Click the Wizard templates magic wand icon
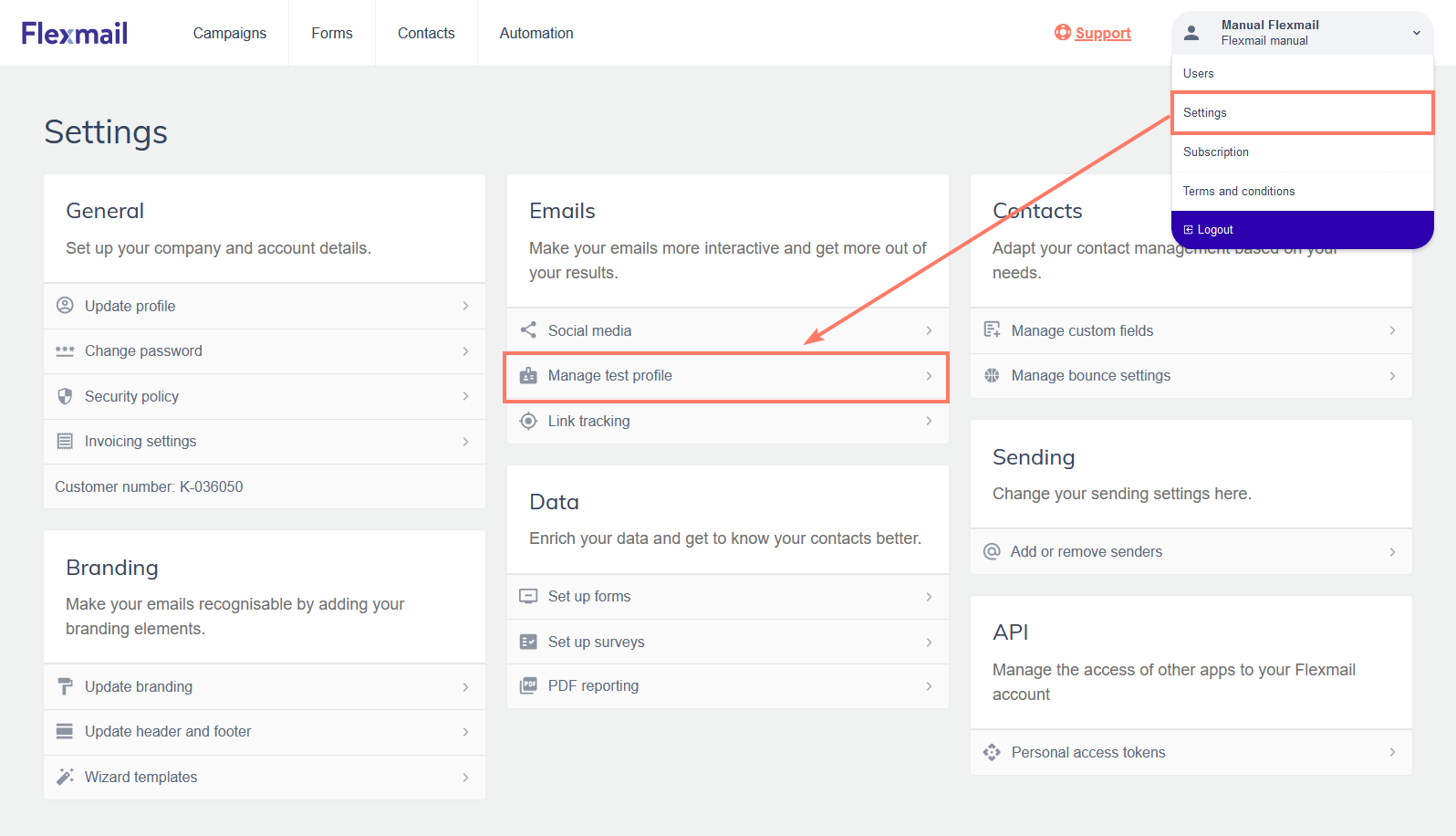The width and height of the screenshot is (1456, 836). [x=65, y=777]
